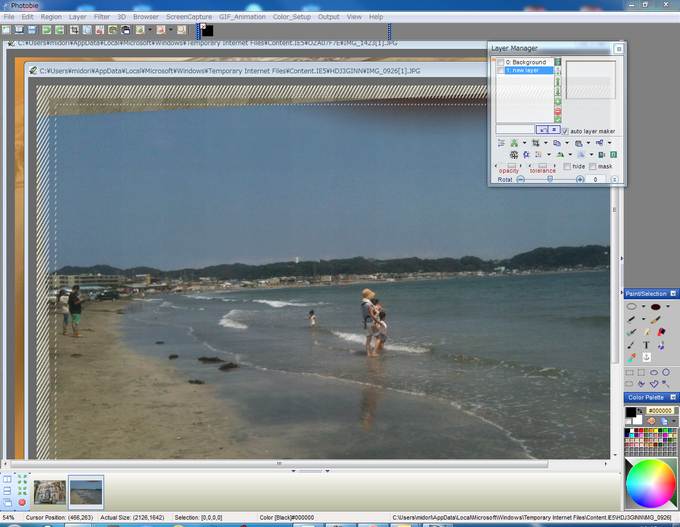
Task: Open the File menu
Action: coord(9,17)
